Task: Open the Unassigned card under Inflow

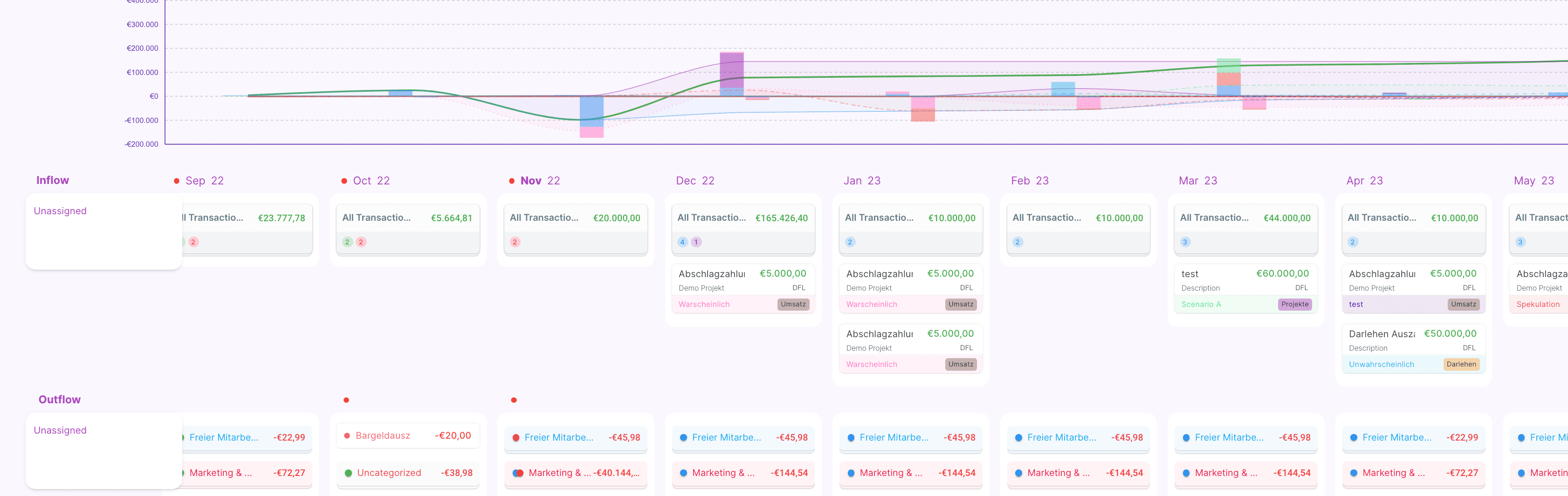Action: click(x=103, y=231)
